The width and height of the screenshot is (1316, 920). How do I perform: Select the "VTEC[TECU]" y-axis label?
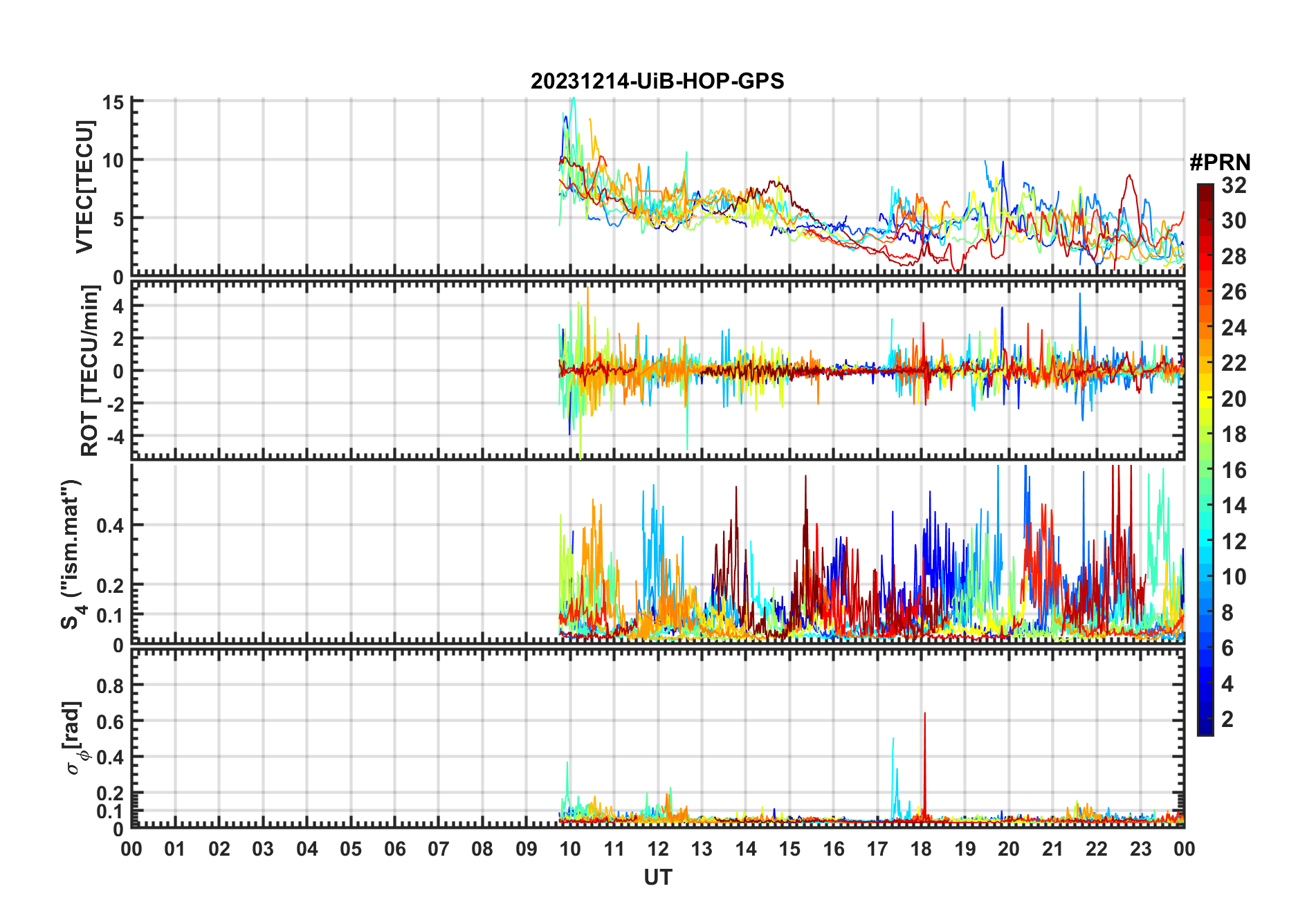[x=84, y=187]
